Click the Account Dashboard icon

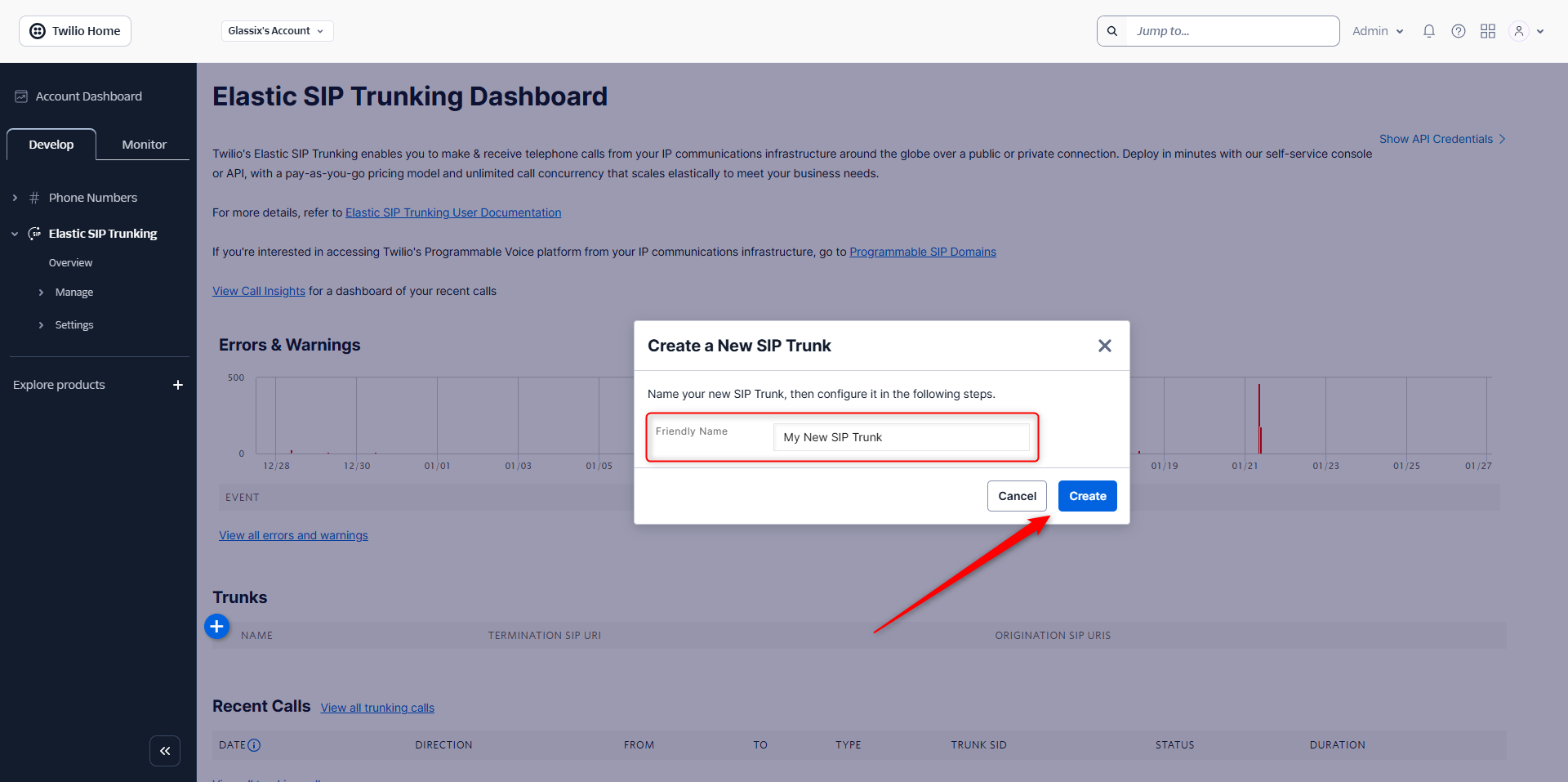pyautogui.click(x=21, y=96)
